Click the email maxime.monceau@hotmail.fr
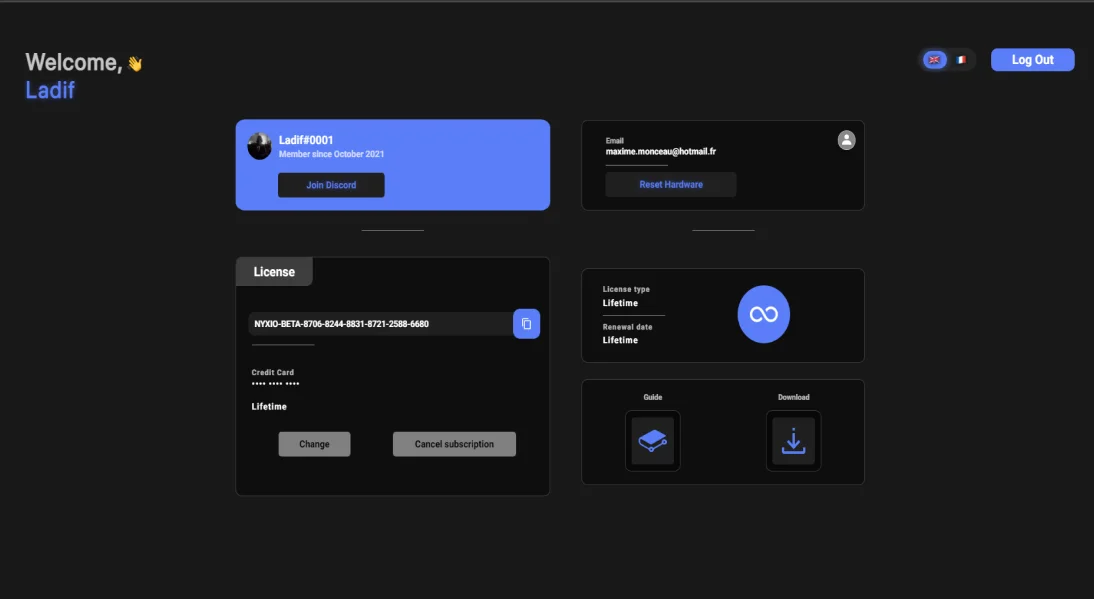The width and height of the screenshot is (1094, 599). [661, 151]
